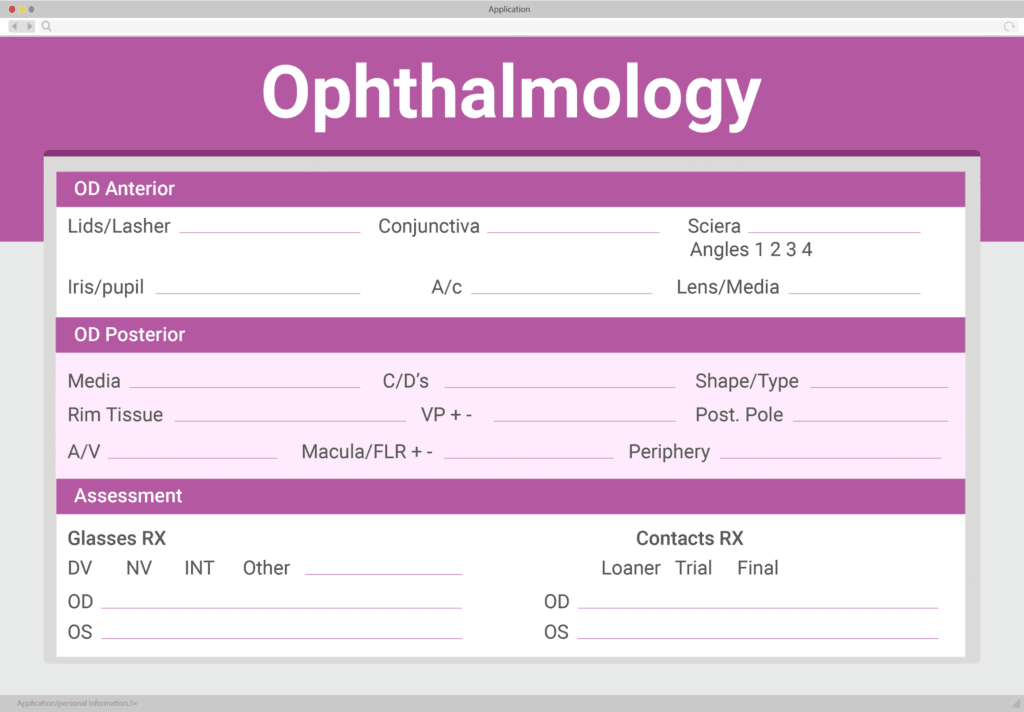
Task: Open the personal information path in the status bar
Action: (x=70, y=703)
